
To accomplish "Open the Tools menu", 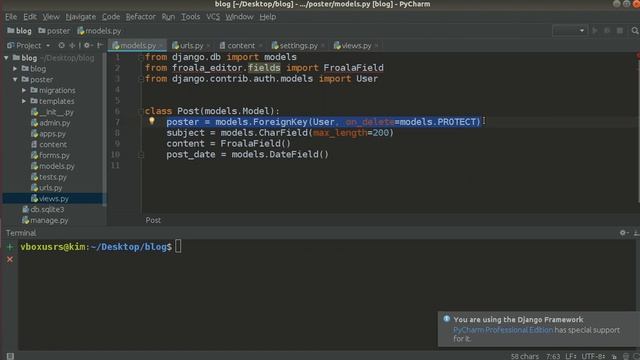I will [x=191, y=17].
